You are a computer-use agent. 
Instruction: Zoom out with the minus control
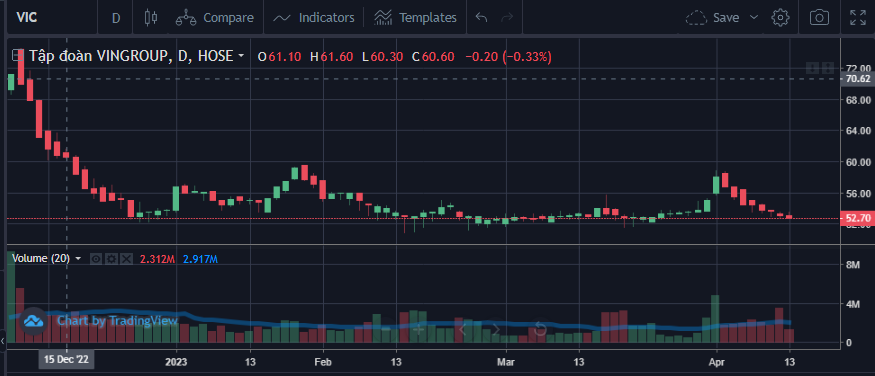tap(385, 329)
